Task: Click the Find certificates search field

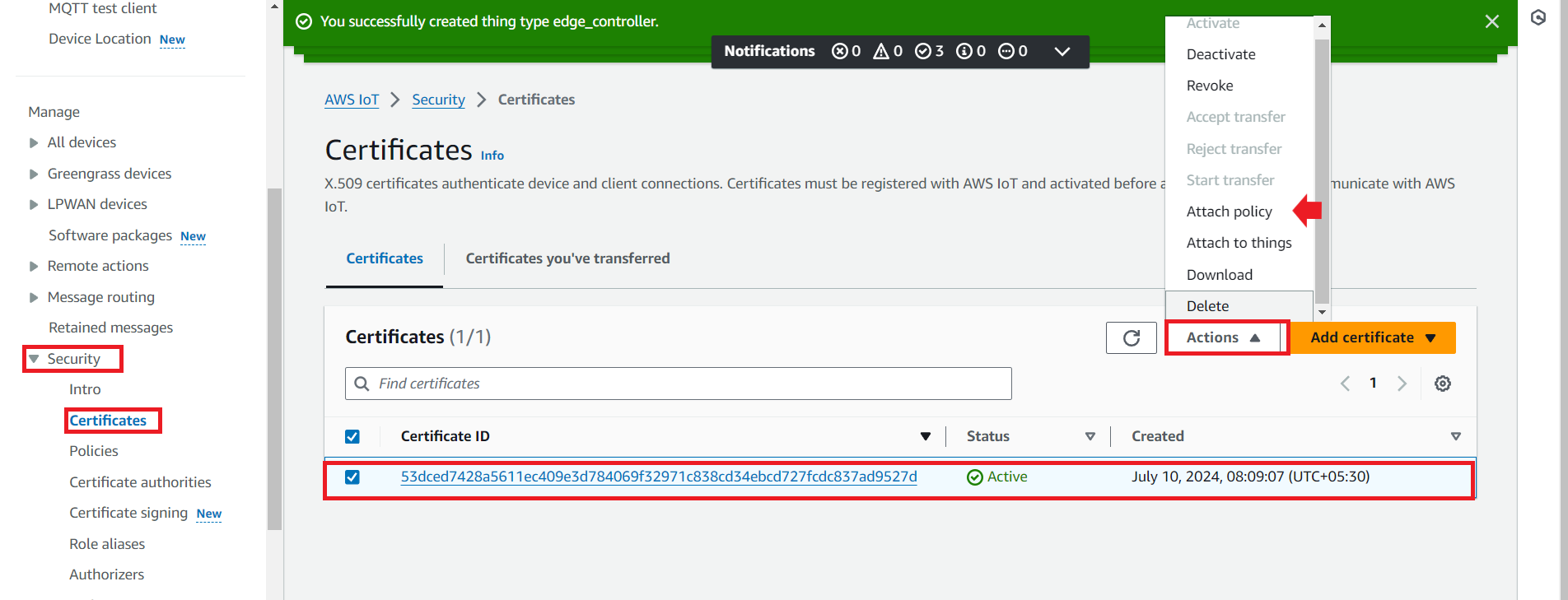Action: 679,384
